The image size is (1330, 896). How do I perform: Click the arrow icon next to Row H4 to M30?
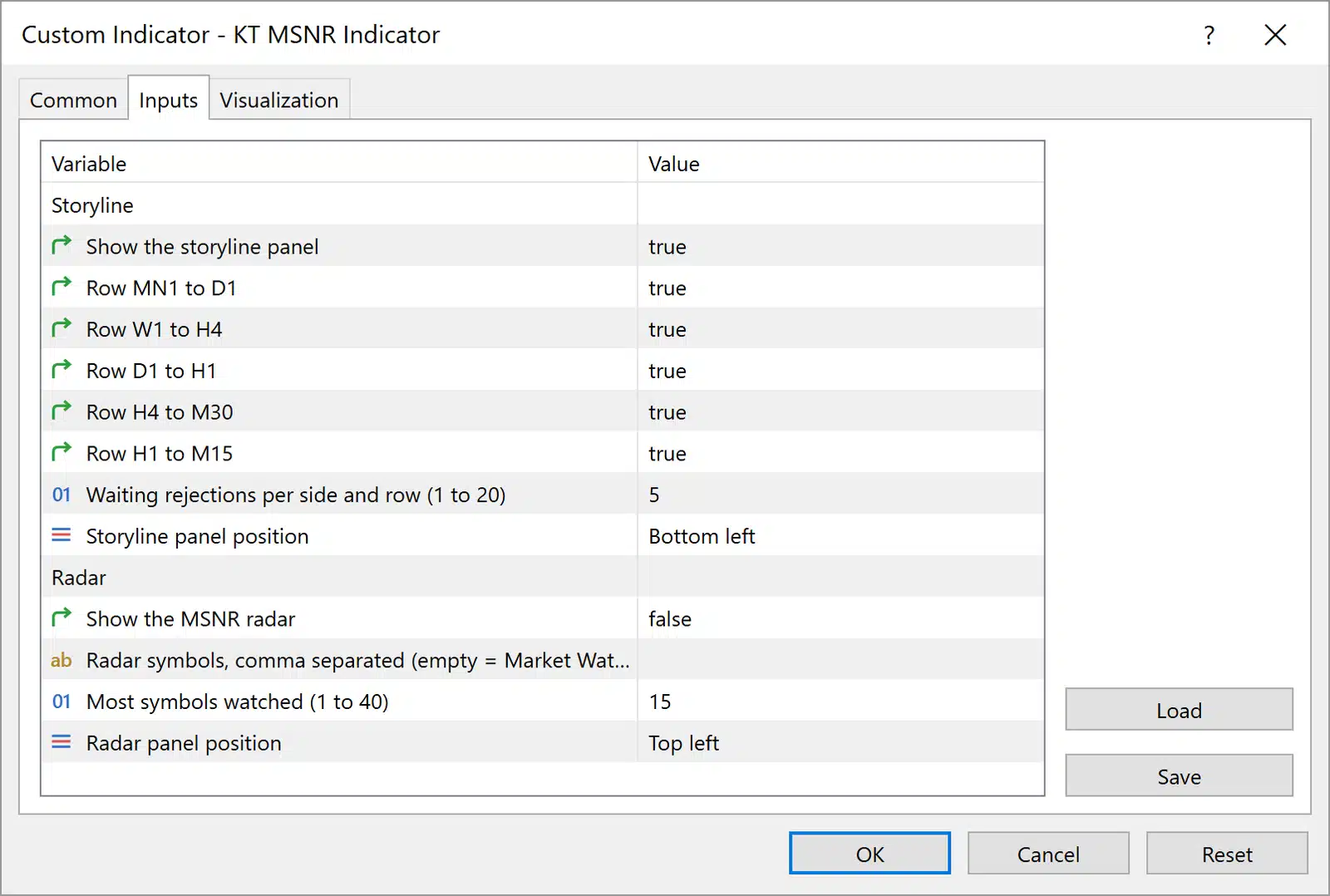[x=62, y=411]
